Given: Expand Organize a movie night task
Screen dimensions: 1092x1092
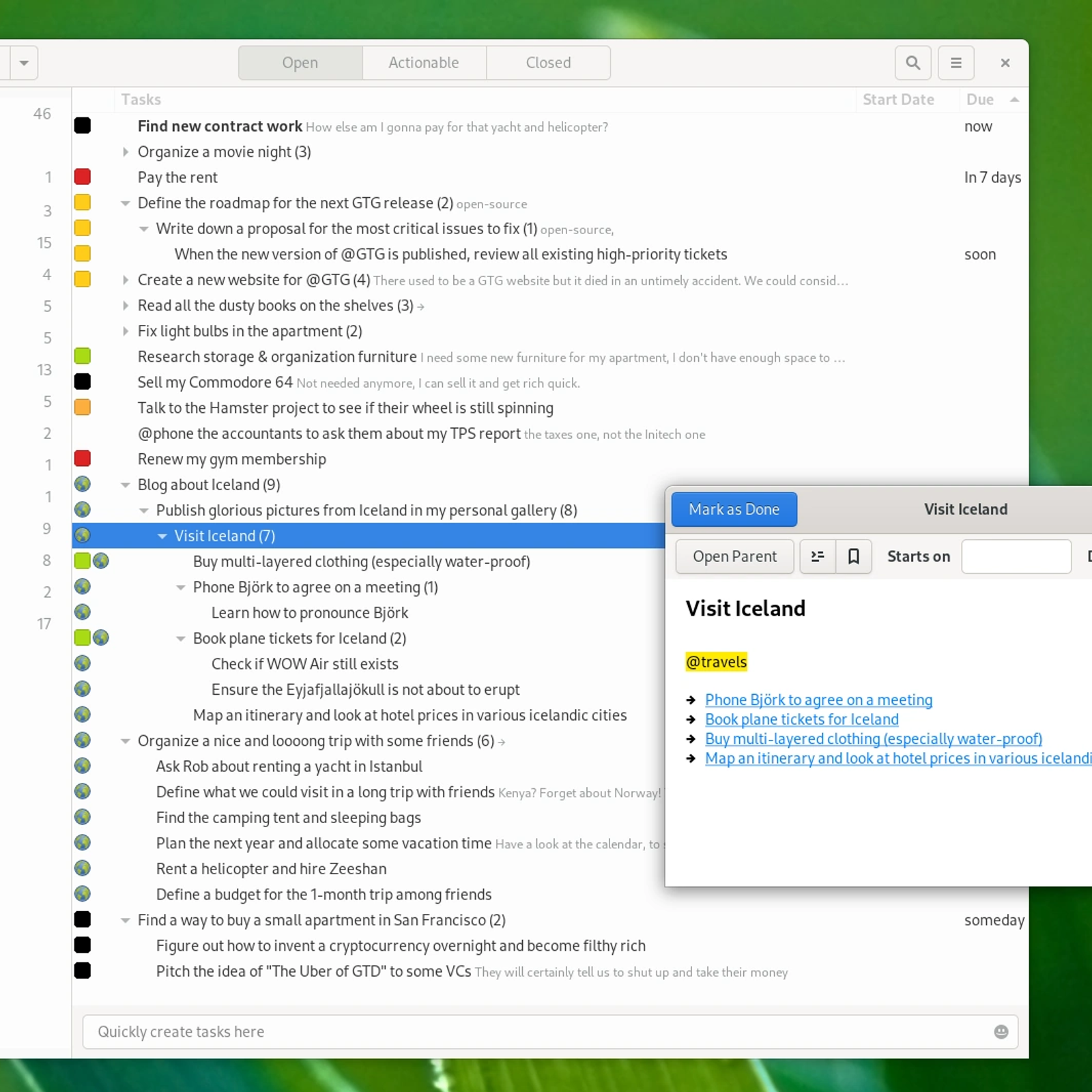Looking at the screenshot, I should 126,152.
